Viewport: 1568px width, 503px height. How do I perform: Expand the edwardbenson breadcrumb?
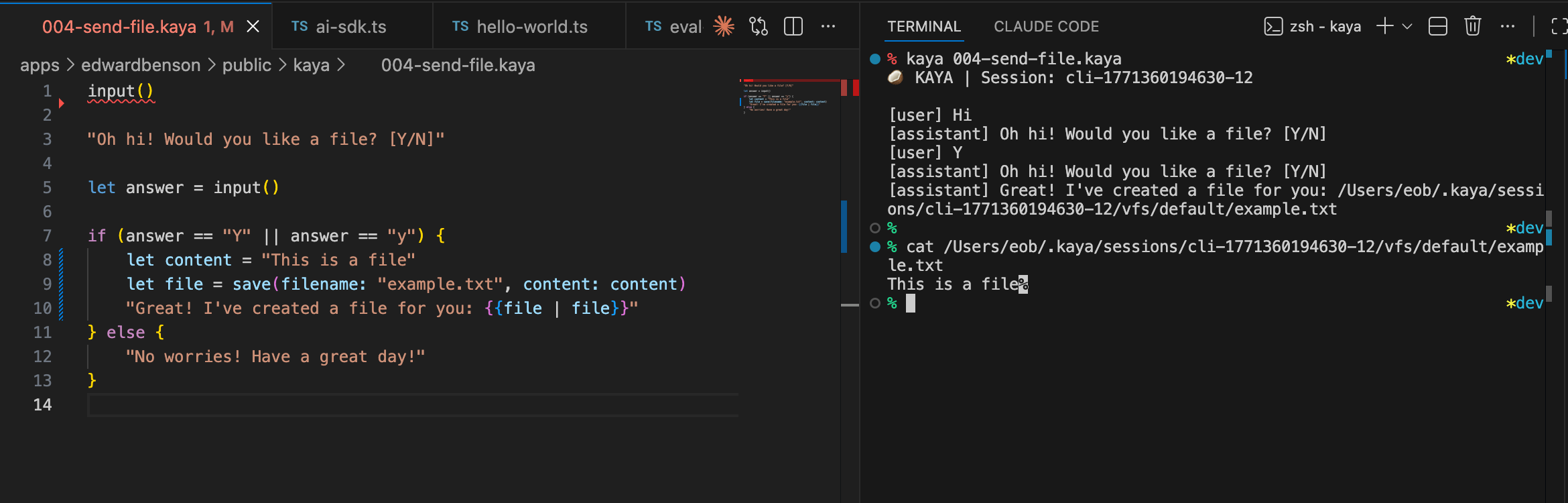click(141, 65)
